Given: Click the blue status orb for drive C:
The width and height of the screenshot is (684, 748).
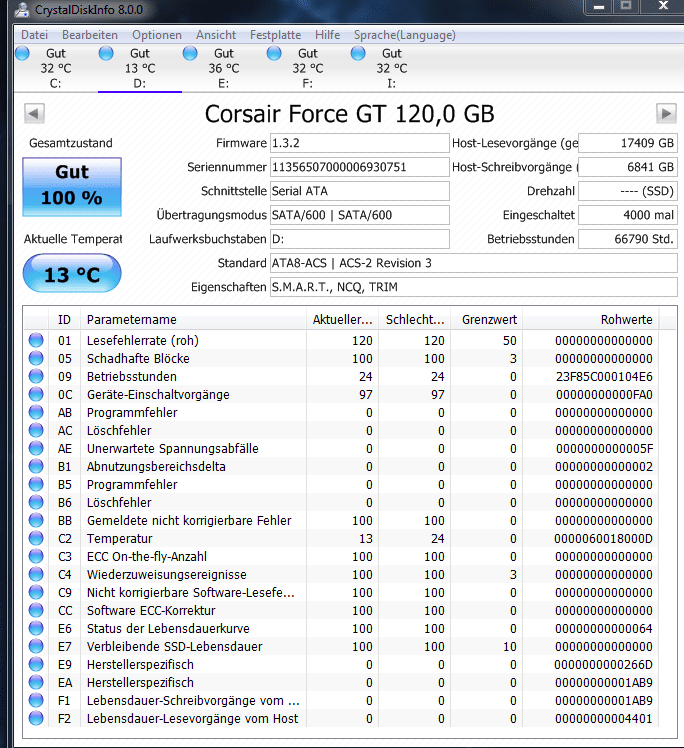Looking at the screenshot, I should coord(22,53).
